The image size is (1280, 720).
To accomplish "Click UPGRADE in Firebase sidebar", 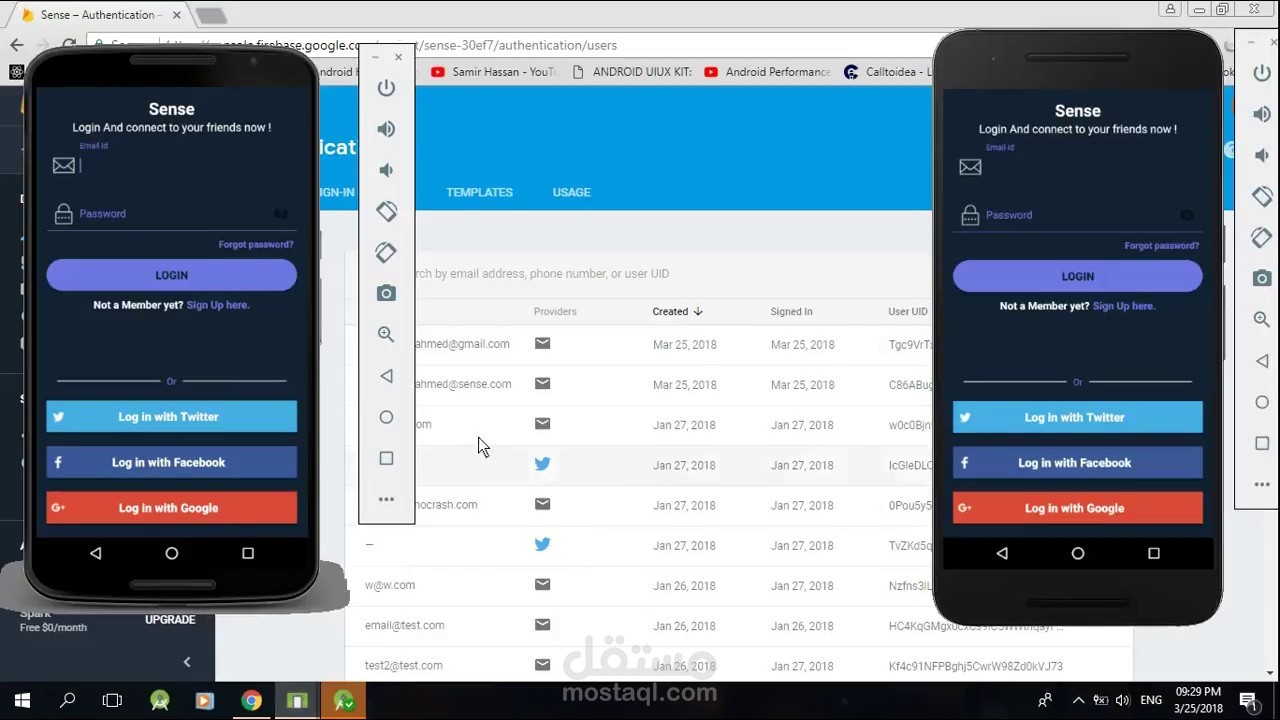I will [x=170, y=620].
